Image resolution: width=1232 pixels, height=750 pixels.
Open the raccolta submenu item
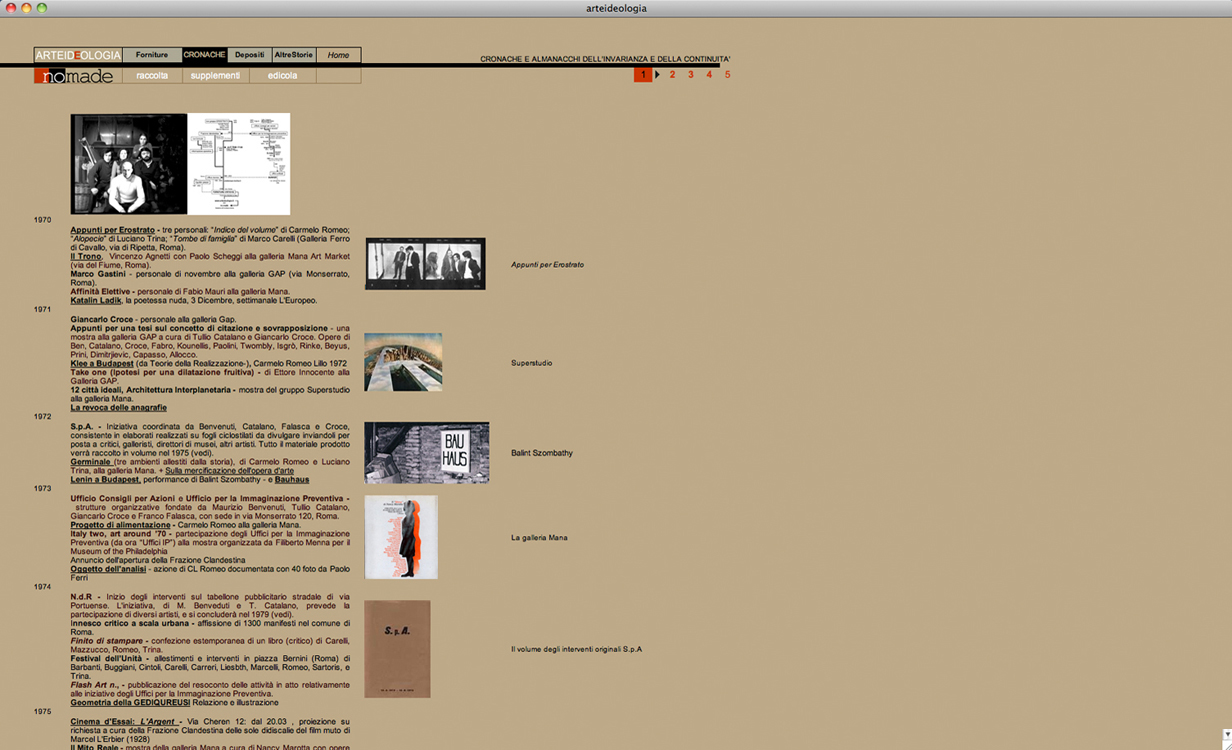pyautogui.click(x=152, y=76)
